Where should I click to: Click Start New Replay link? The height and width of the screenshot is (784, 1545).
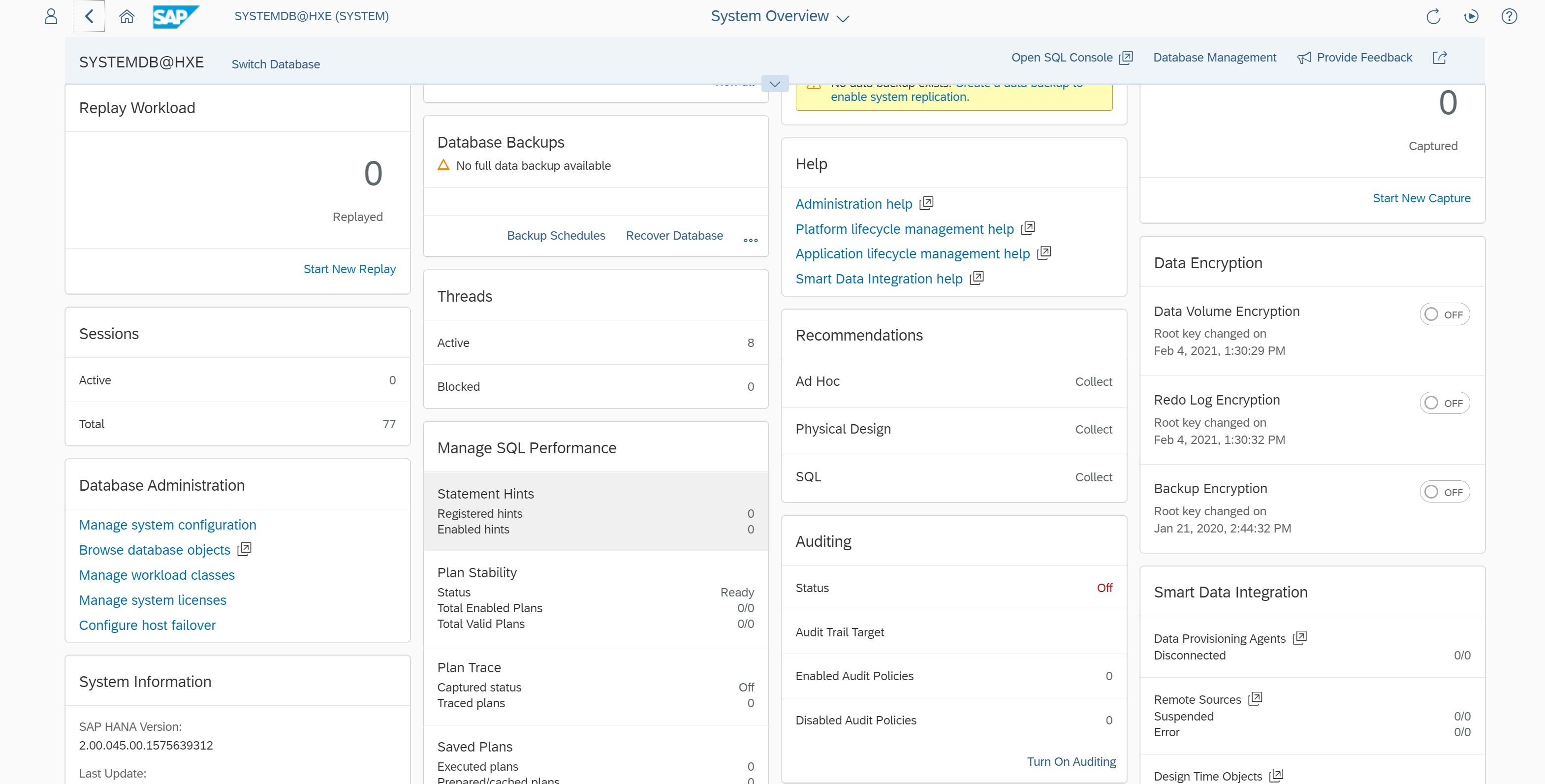(349, 269)
